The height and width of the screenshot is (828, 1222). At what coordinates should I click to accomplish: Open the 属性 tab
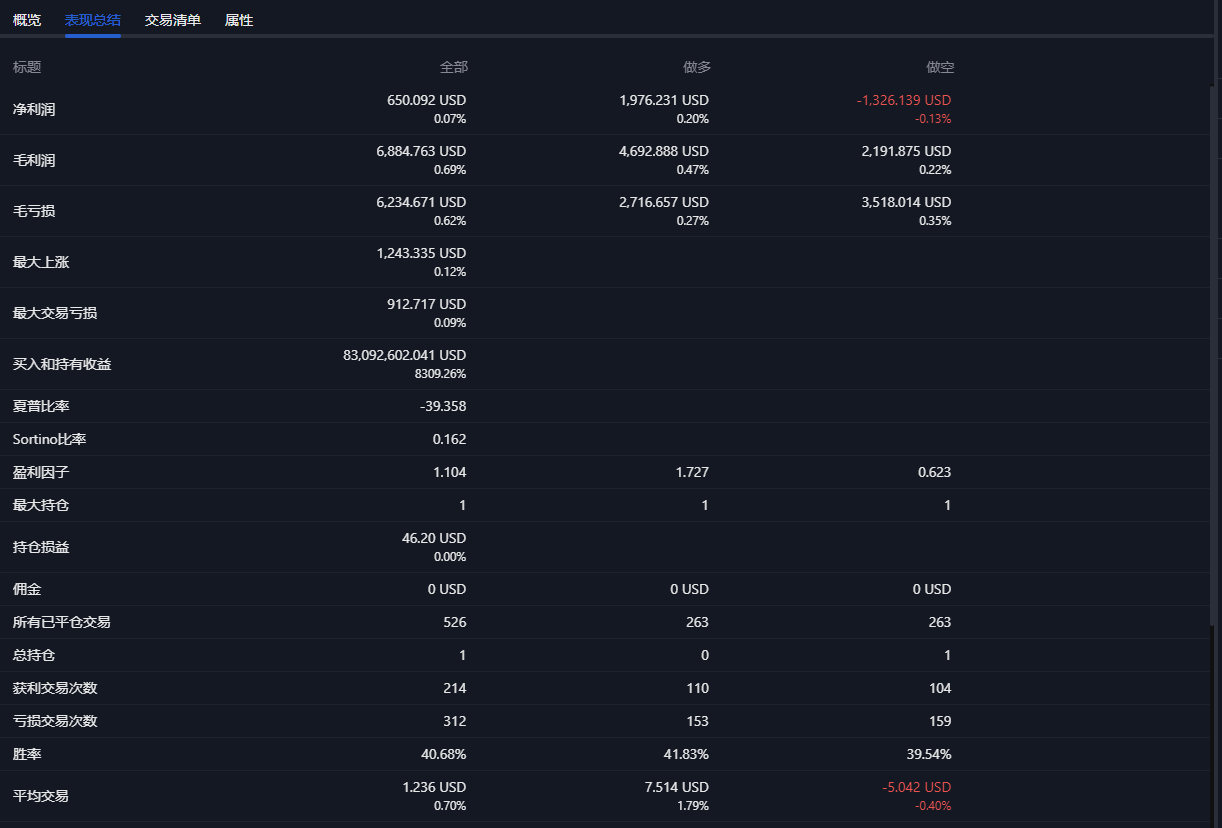point(239,20)
